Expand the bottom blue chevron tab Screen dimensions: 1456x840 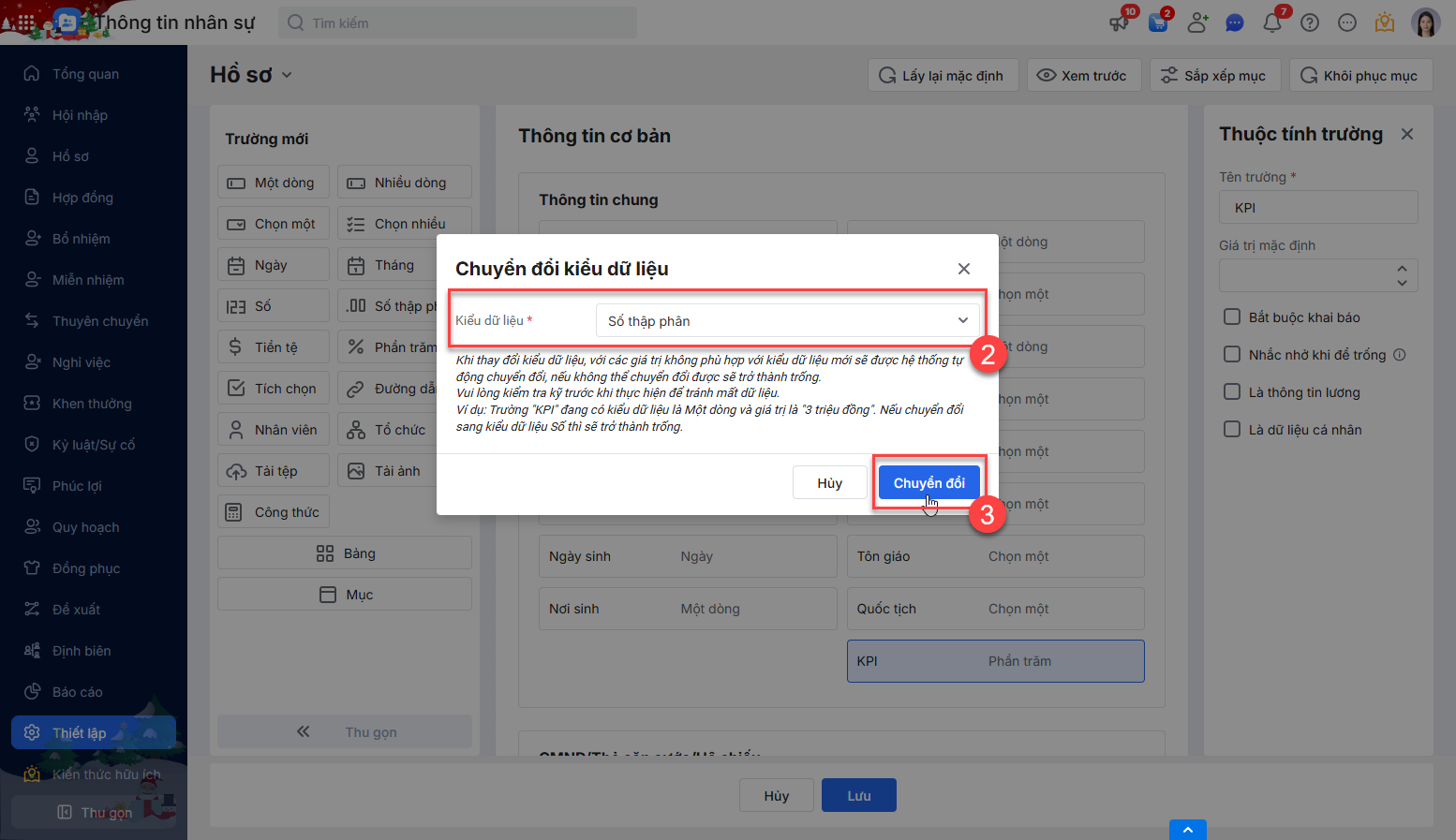tap(1187, 830)
